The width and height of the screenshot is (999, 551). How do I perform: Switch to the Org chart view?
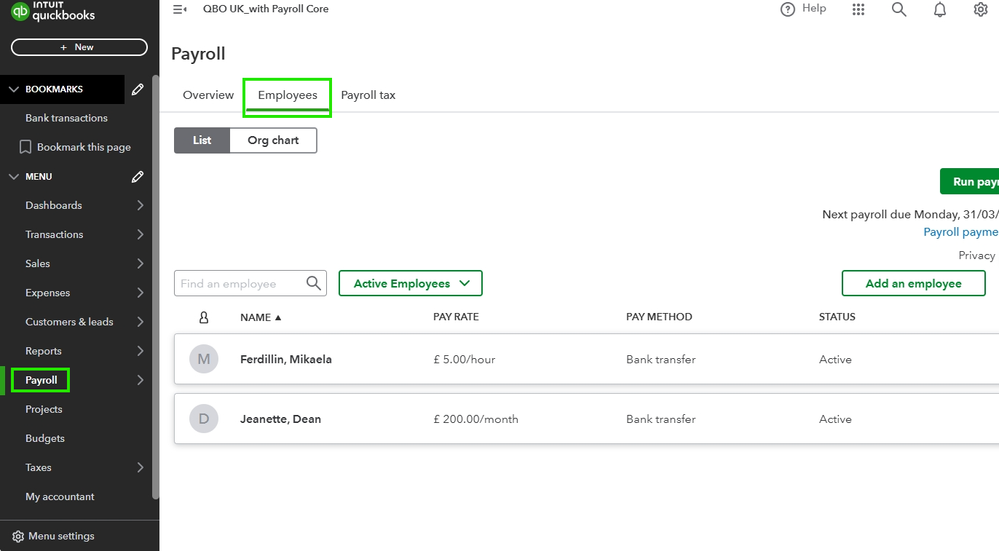pos(273,141)
